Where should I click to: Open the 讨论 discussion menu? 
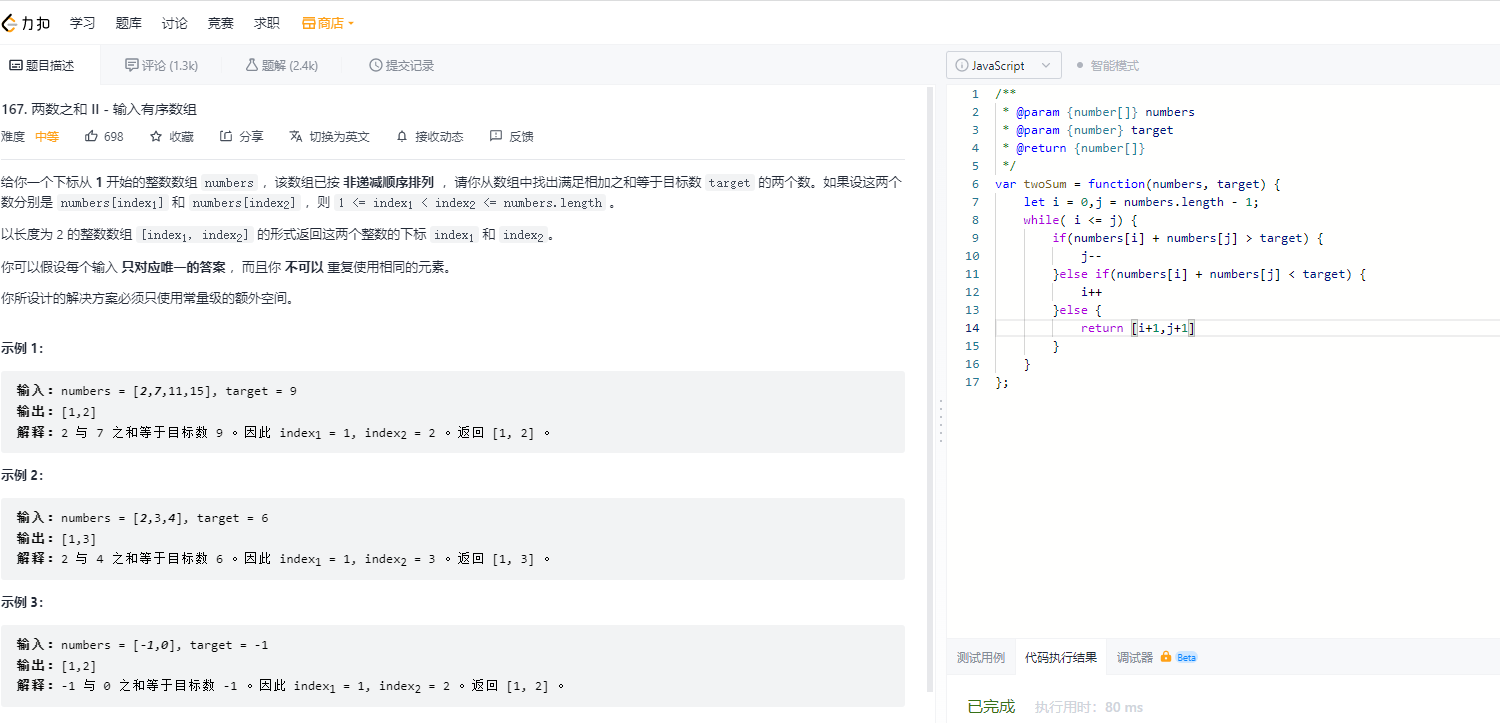[174, 23]
